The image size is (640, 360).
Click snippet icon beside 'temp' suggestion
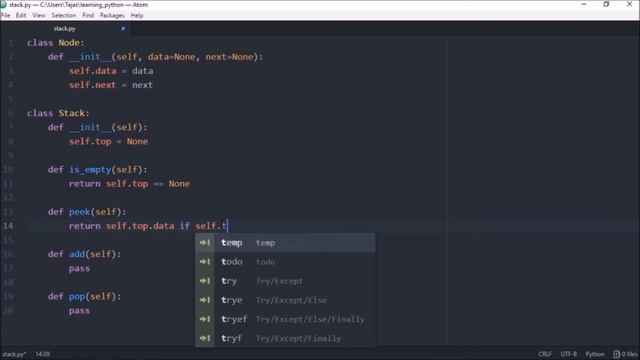(x=205, y=243)
